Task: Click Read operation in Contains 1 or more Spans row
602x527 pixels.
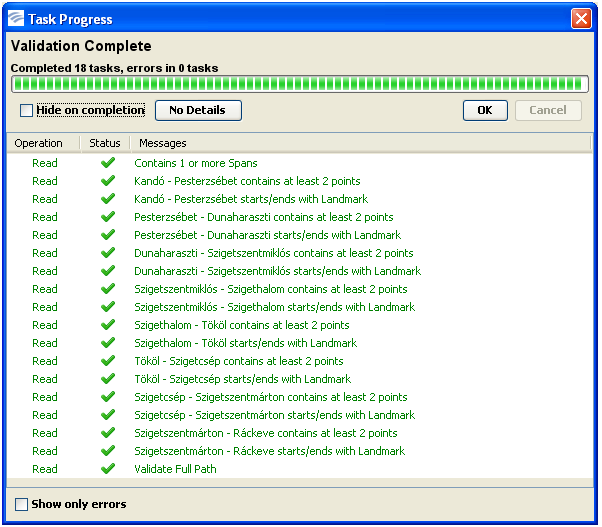Action: pyautogui.click(x=45, y=163)
